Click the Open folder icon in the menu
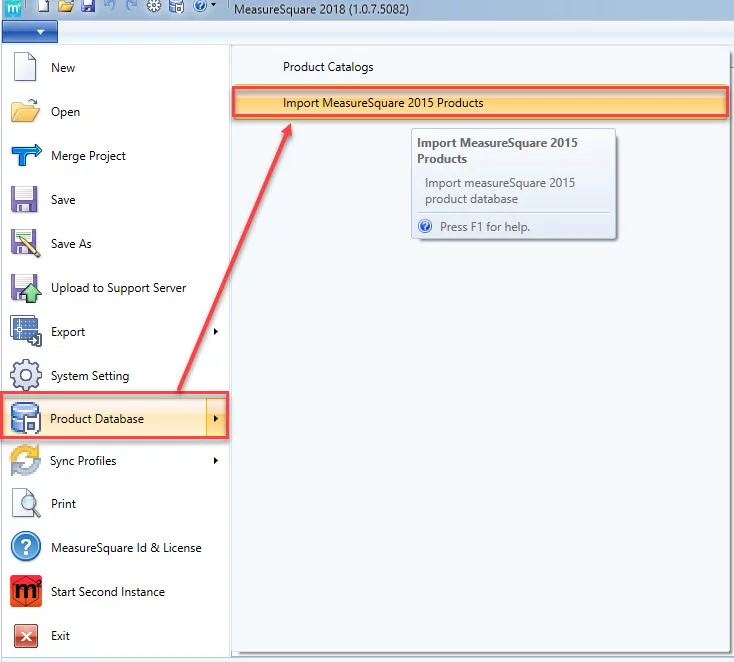734x662 pixels. 25,112
